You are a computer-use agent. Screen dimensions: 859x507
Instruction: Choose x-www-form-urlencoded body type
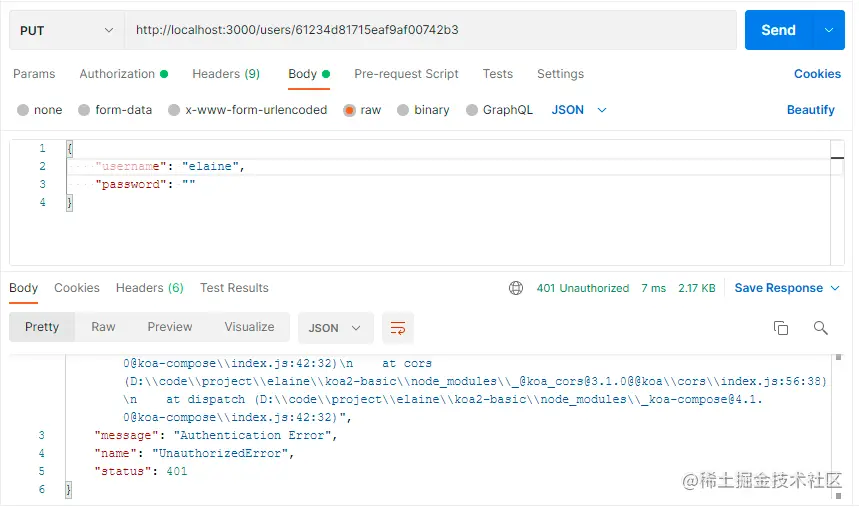click(174, 110)
